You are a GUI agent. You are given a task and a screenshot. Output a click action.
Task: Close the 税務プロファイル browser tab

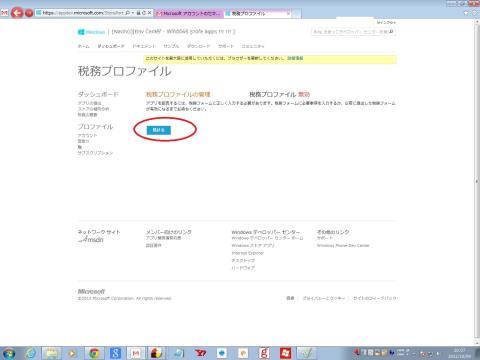click(288, 13)
